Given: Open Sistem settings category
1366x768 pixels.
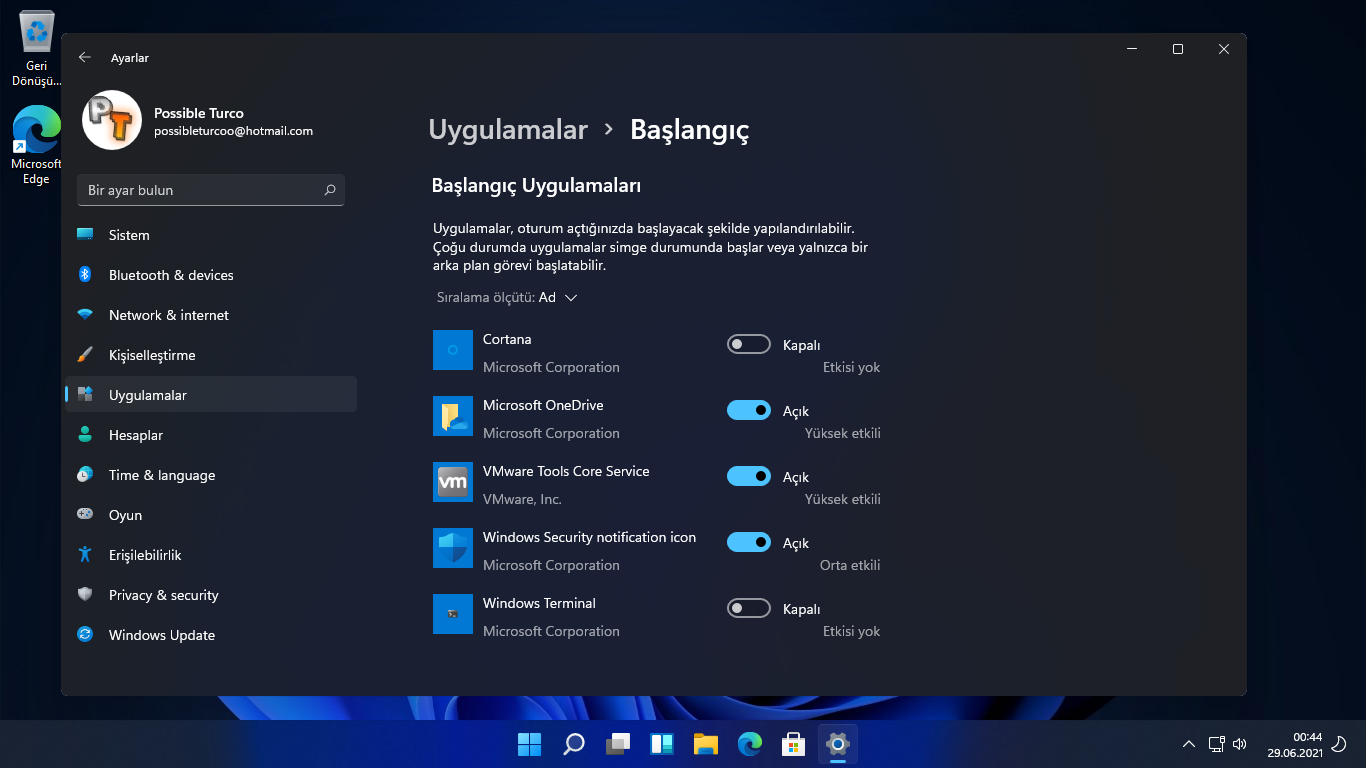Looking at the screenshot, I should click(x=211, y=235).
